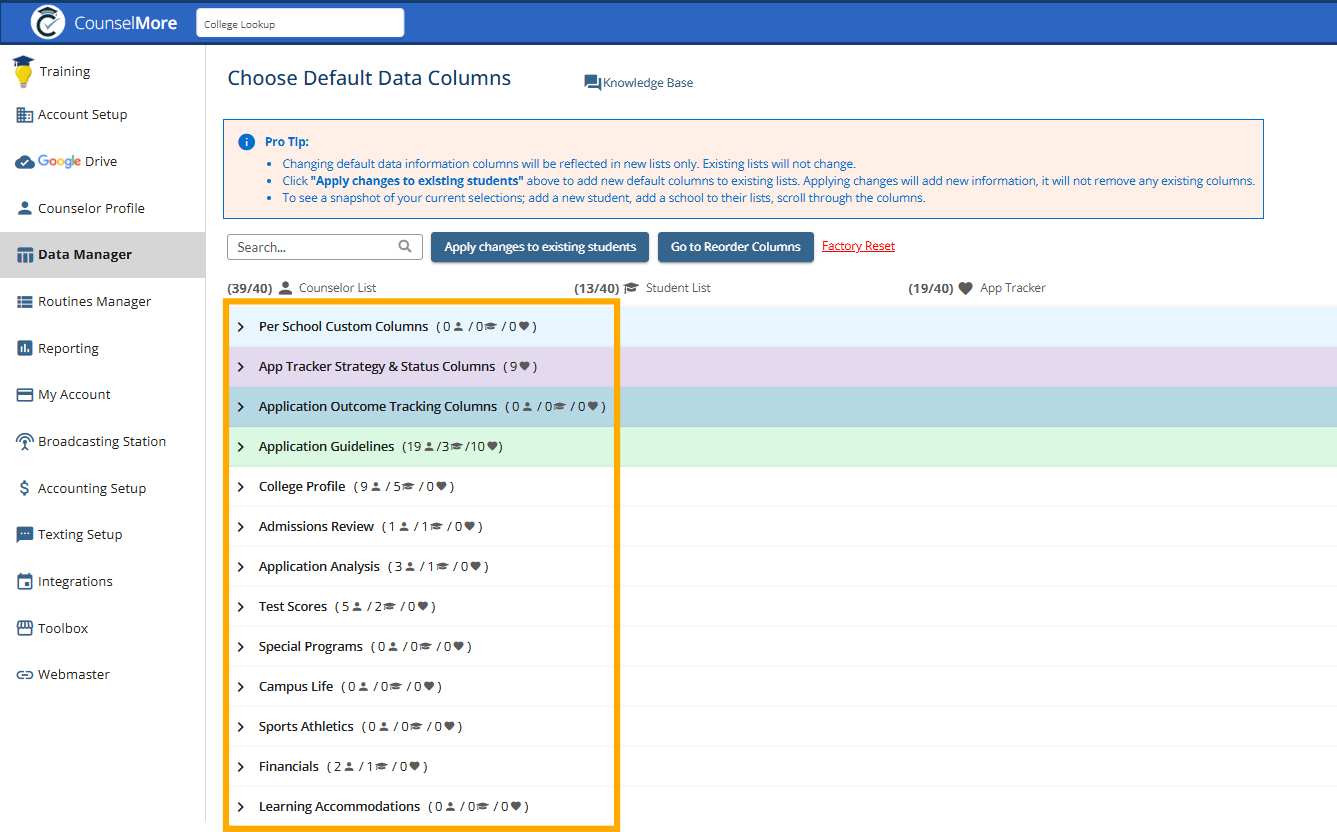Screen dimensions: 1337x832
Task: Click the search magnifier icon
Action: point(405,246)
